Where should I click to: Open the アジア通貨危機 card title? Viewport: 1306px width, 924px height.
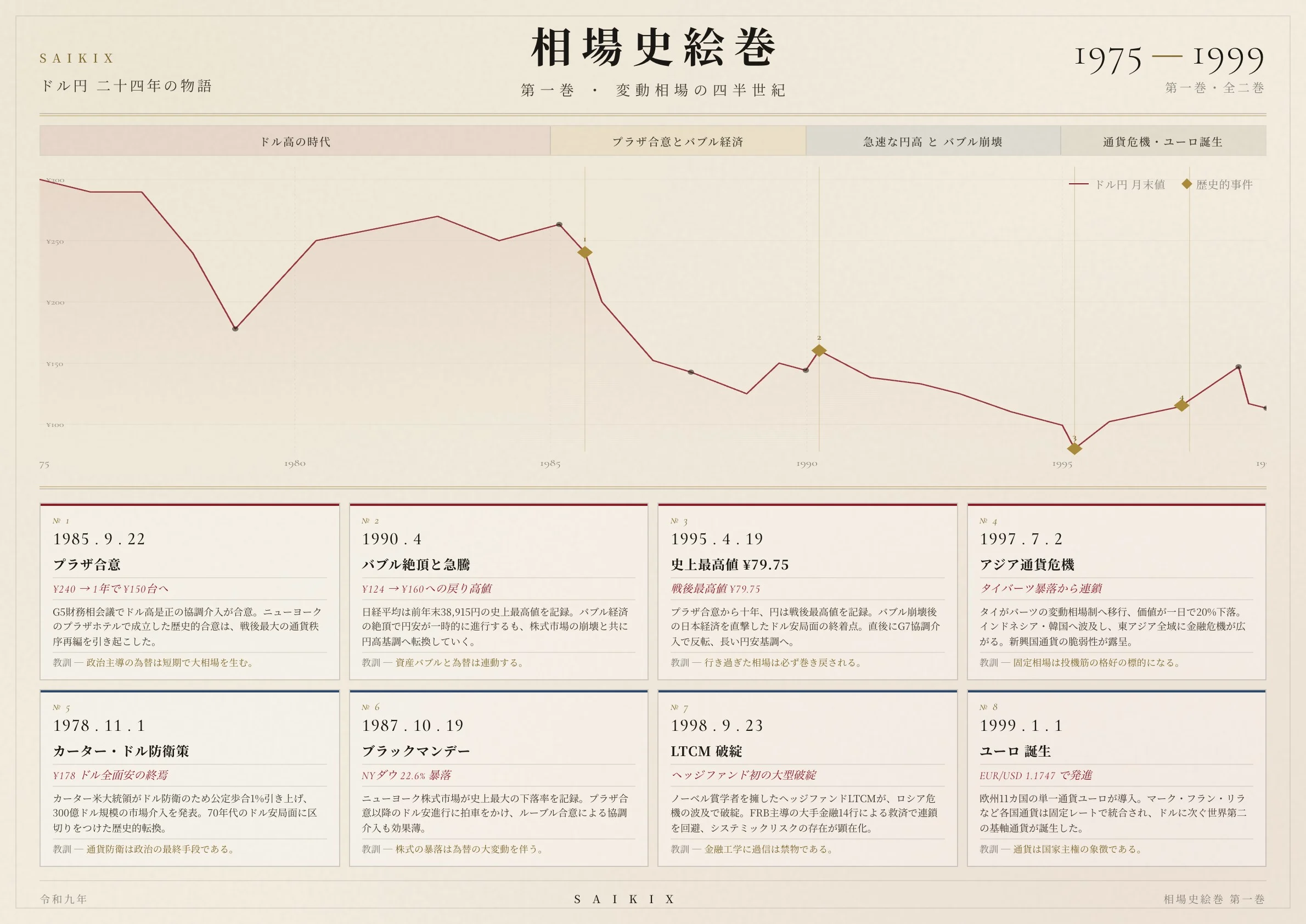(1027, 565)
